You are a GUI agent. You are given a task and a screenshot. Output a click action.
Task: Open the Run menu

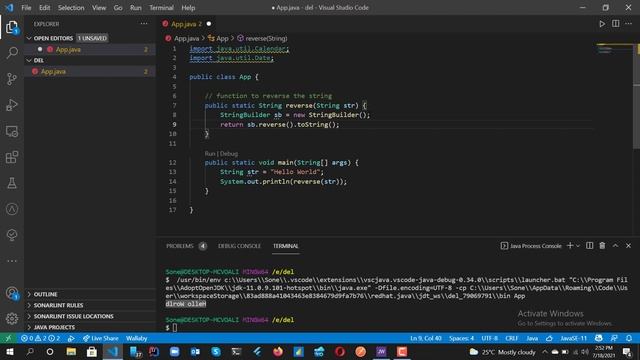click(136, 7)
